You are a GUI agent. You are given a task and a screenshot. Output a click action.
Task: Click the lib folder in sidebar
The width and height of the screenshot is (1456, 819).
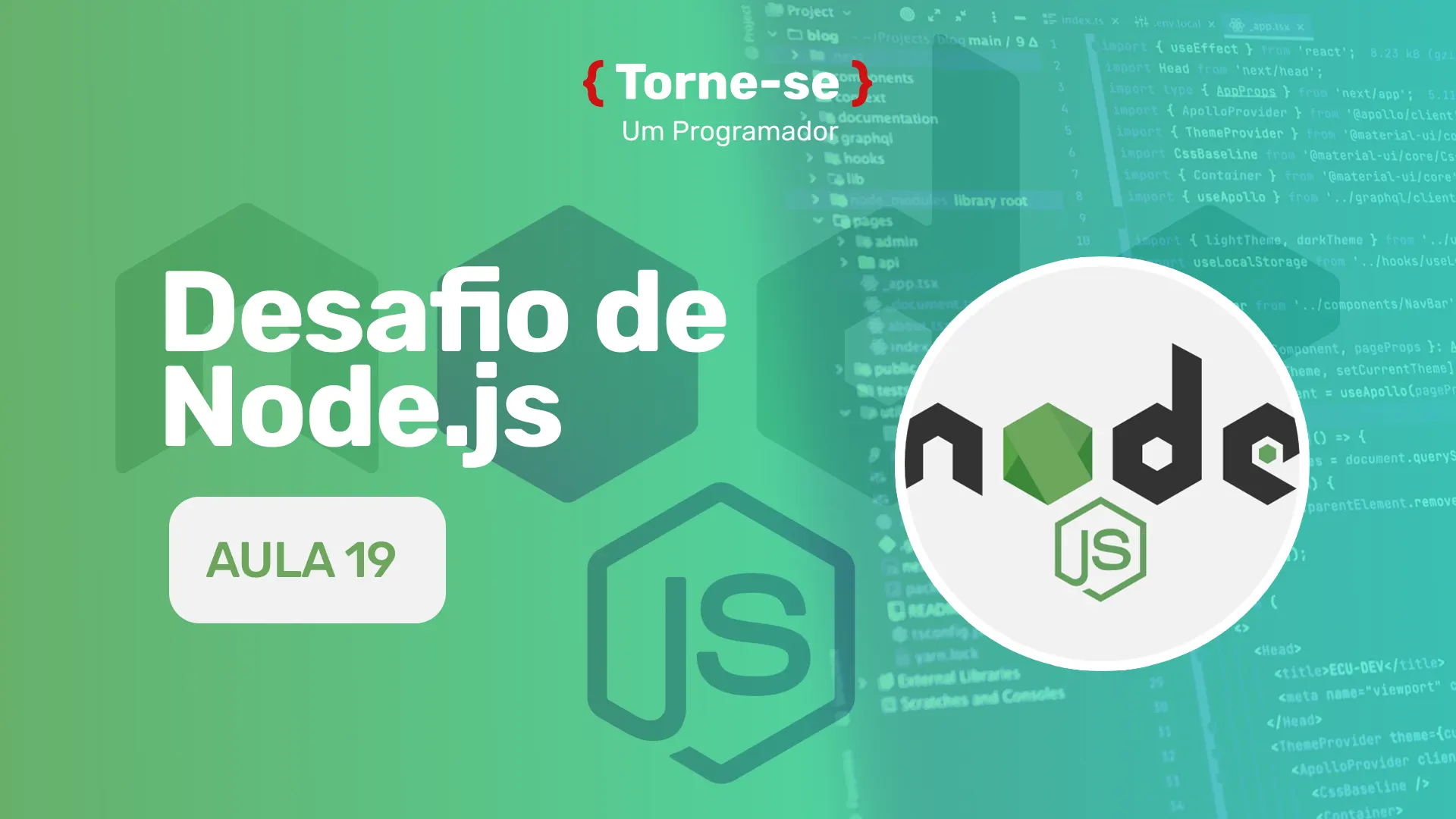tap(855, 178)
